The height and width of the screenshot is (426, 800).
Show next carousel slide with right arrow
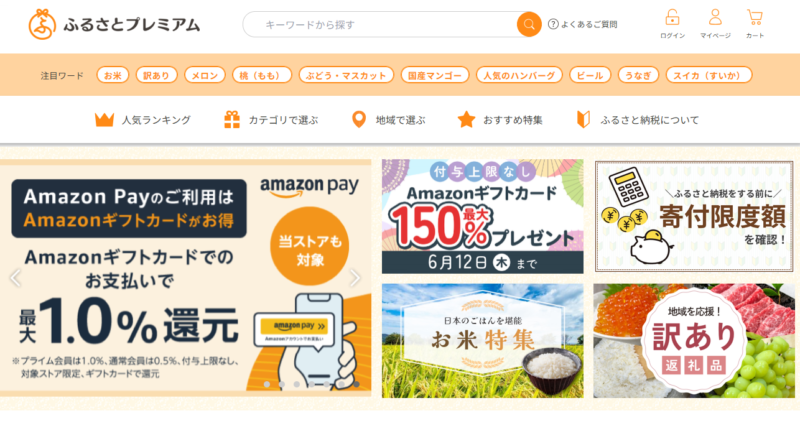[355, 278]
